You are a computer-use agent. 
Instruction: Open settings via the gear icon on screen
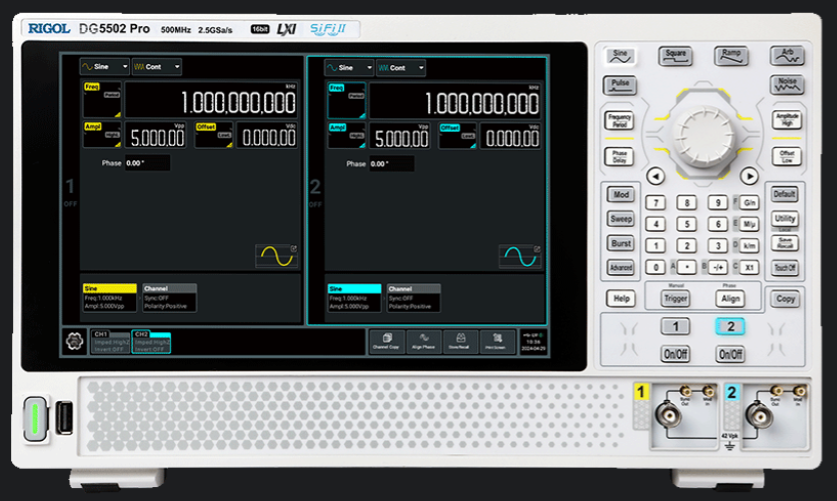pos(74,341)
